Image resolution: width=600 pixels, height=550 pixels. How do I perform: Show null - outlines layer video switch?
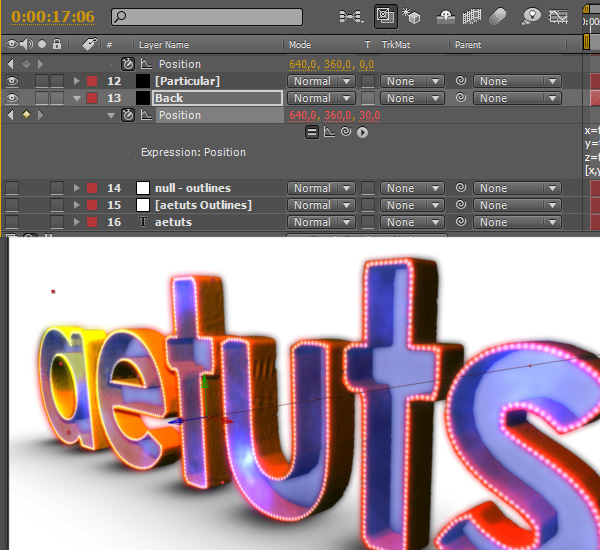(12, 188)
